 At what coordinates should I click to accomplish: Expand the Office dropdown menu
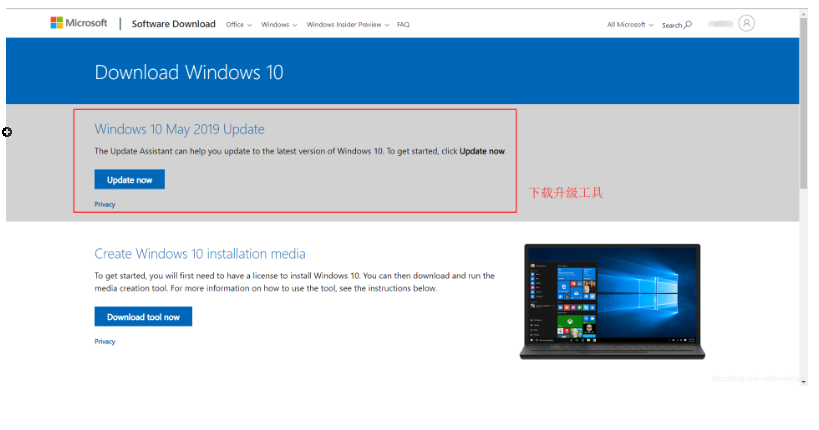click(x=238, y=24)
